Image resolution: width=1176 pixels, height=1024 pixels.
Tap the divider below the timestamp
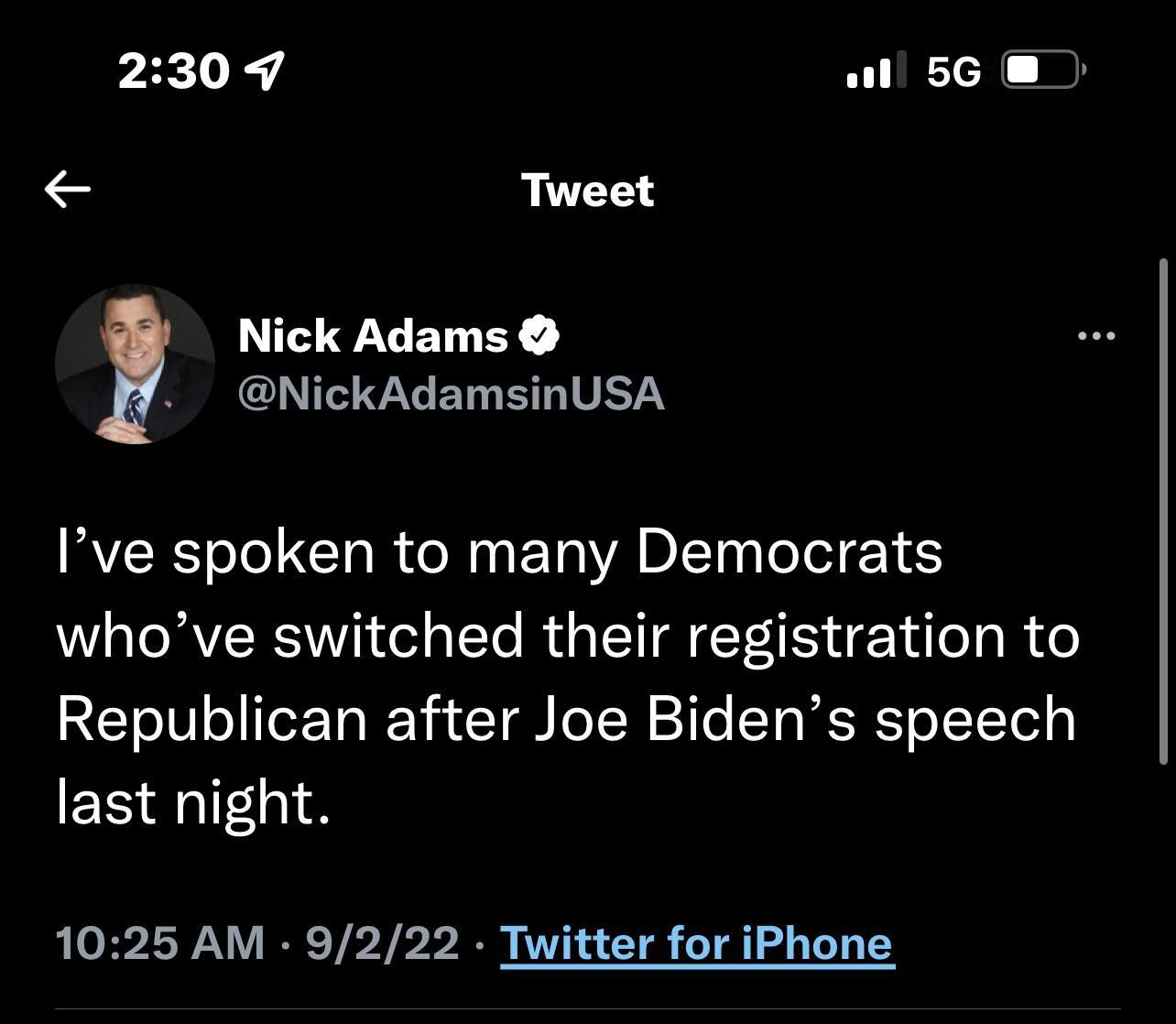coord(588,1008)
